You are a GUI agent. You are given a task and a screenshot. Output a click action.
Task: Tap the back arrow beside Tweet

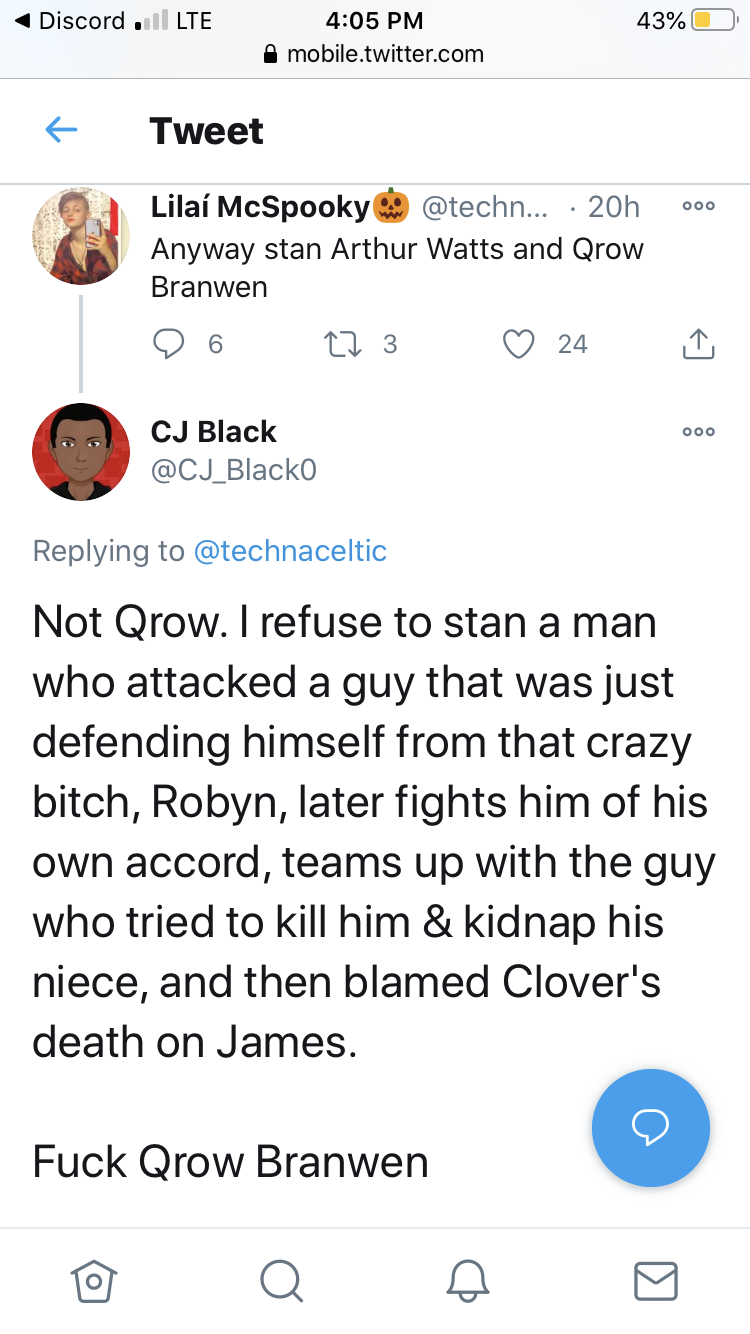point(62,130)
